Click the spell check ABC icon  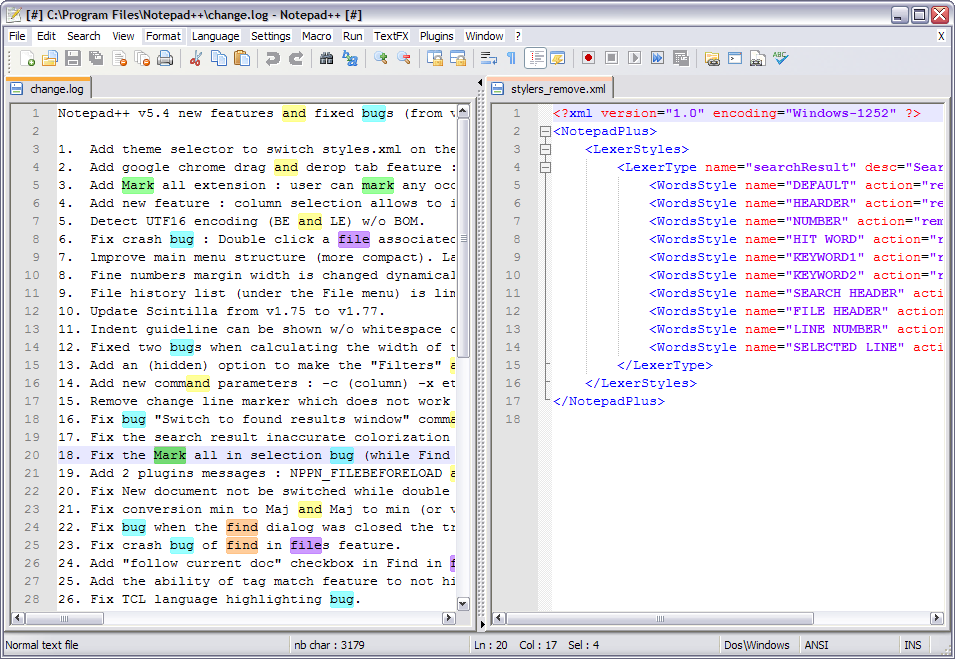point(781,59)
